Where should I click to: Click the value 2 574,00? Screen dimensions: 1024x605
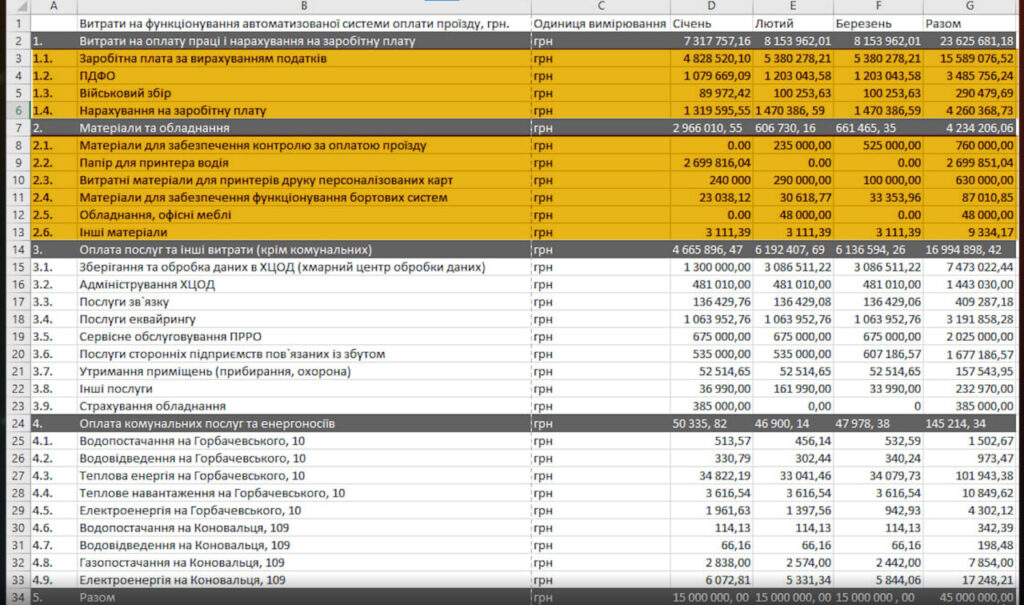pyautogui.click(x=808, y=563)
